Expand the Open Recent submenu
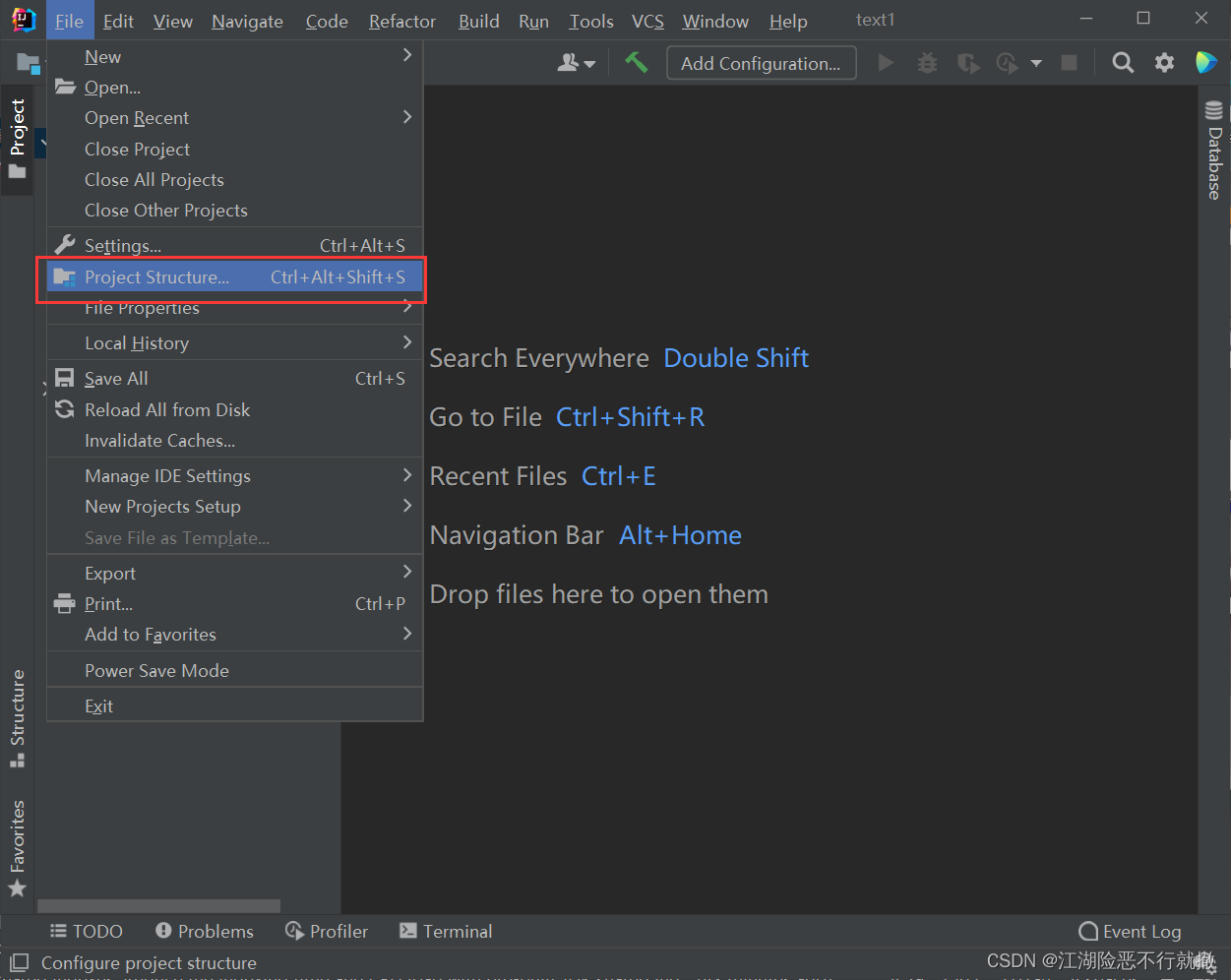Image resolution: width=1231 pixels, height=980 pixels. click(x=136, y=117)
